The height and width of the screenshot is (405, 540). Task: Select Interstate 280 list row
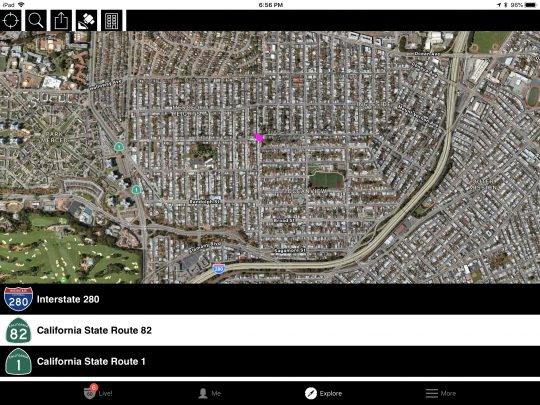pos(270,299)
